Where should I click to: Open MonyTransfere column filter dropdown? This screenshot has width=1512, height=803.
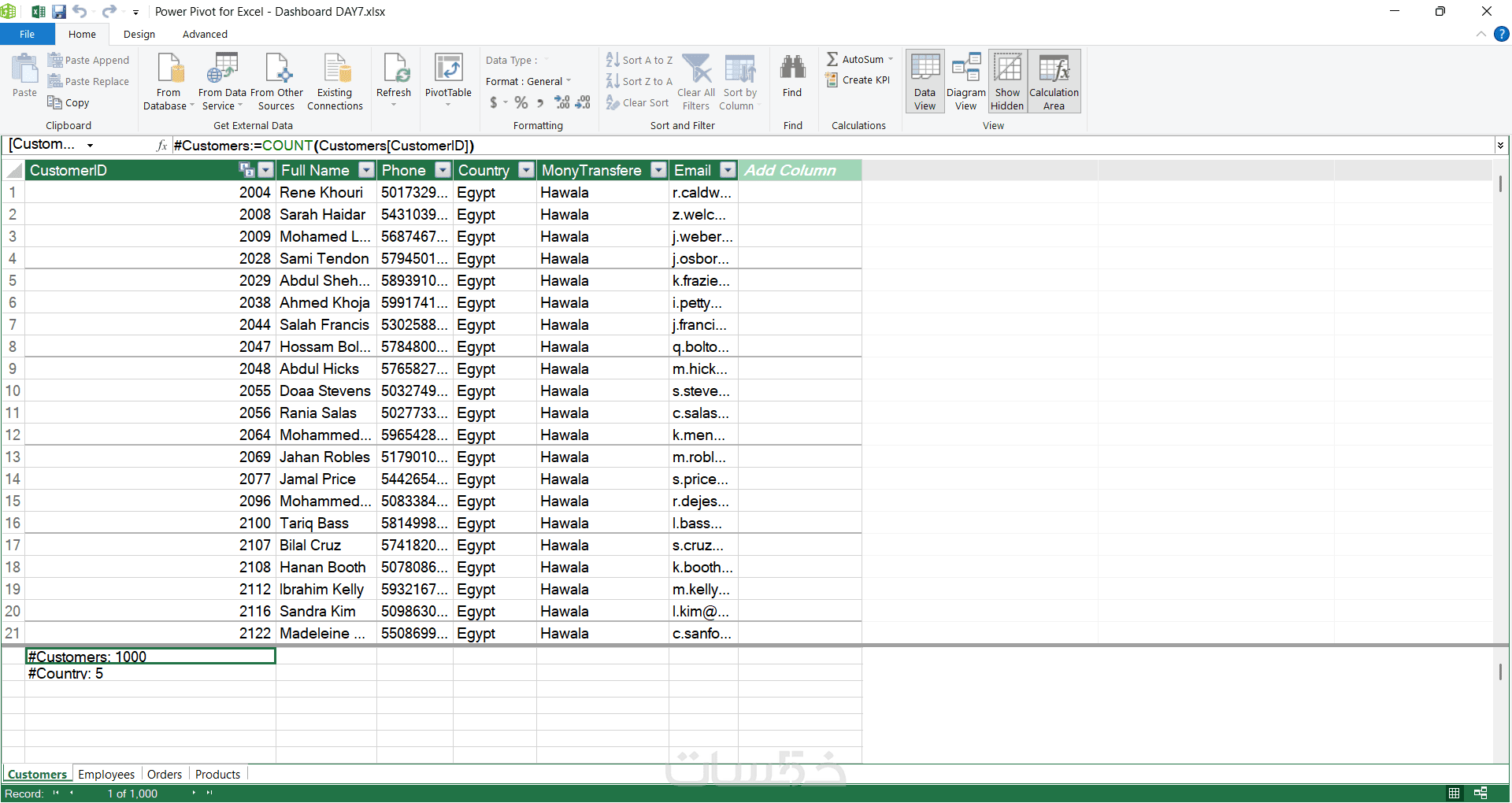(659, 170)
